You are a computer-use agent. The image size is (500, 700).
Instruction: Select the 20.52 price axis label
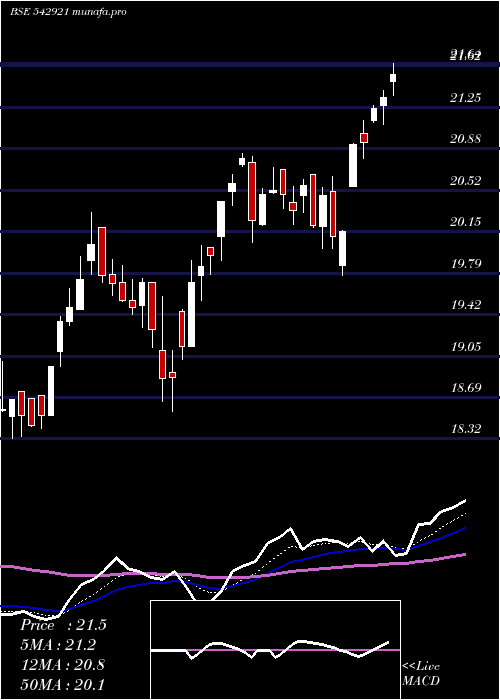(466, 180)
